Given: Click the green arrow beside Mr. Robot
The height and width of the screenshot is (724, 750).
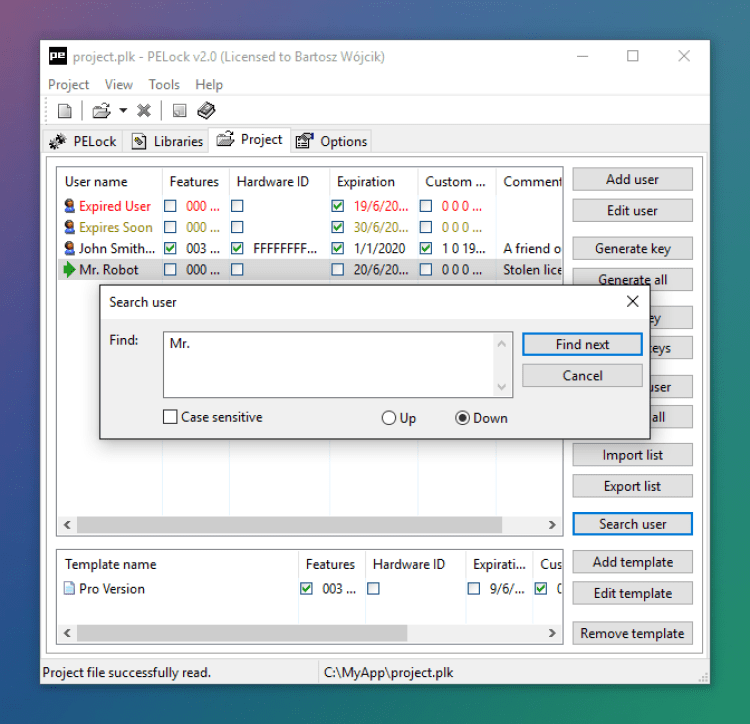Looking at the screenshot, I should click(69, 269).
